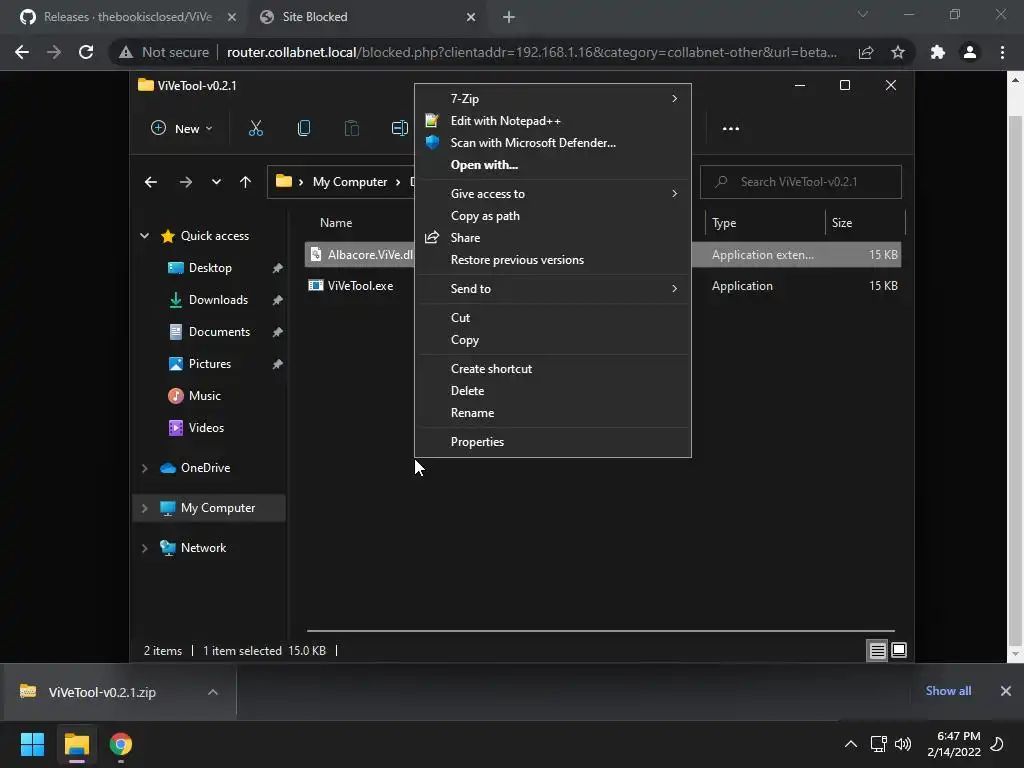The height and width of the screenshot is (768, 1024).
Task: Select Copy as path
Action: pyautogui.click(x=552, y=216)
